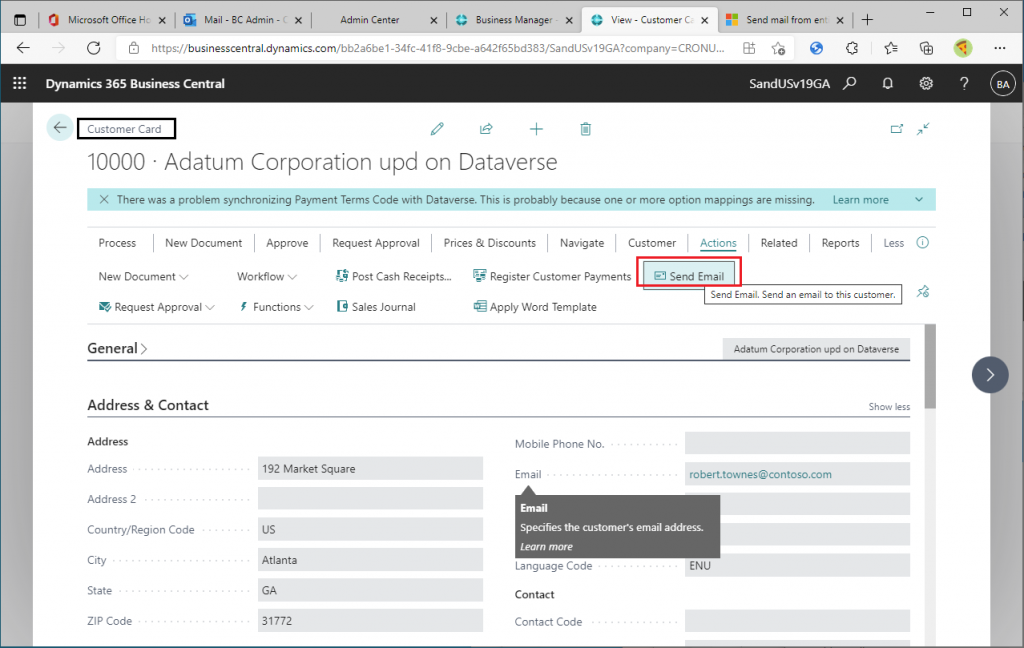Dismiss the synchronization notification with the X
Viewport: 1024px width, 648px height.
tap(104, 200)
